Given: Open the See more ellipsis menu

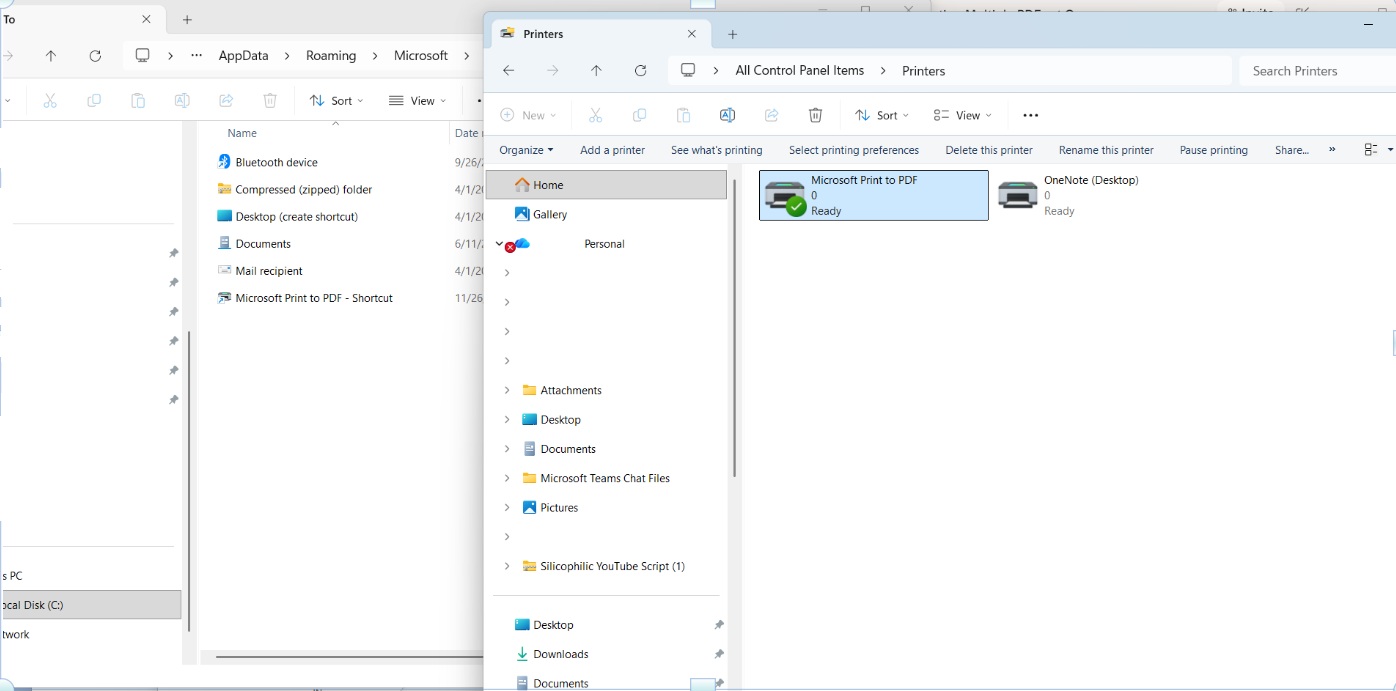Looking at the screenshot, I should (x=1031, y=115).
